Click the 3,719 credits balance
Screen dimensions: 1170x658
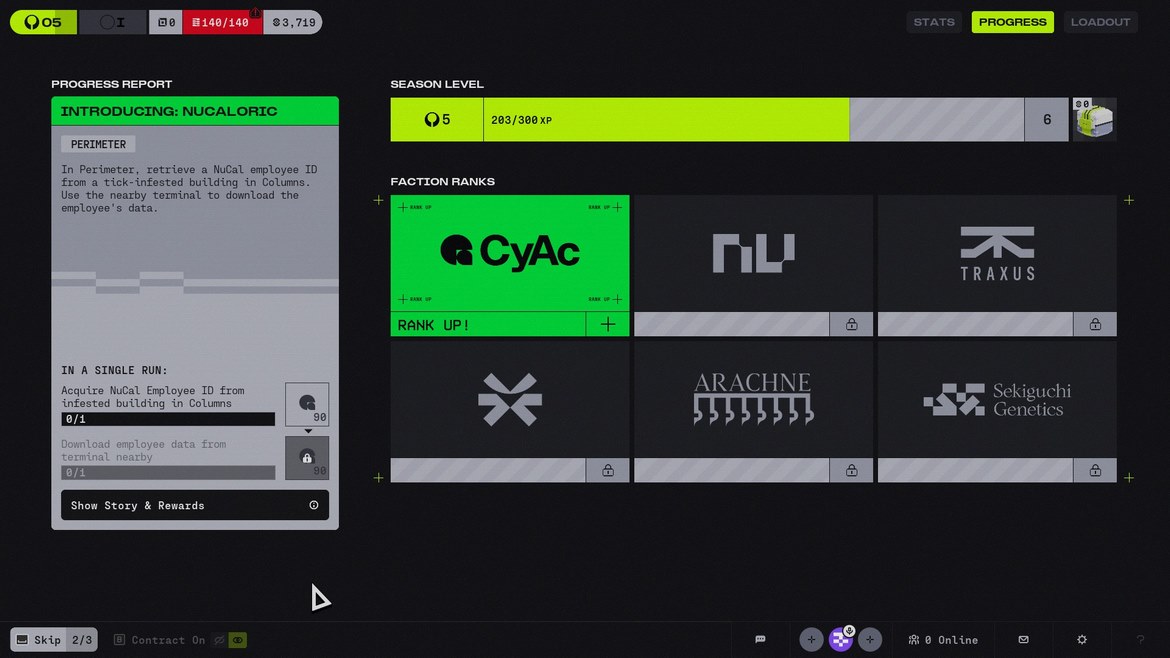(293, 22)
